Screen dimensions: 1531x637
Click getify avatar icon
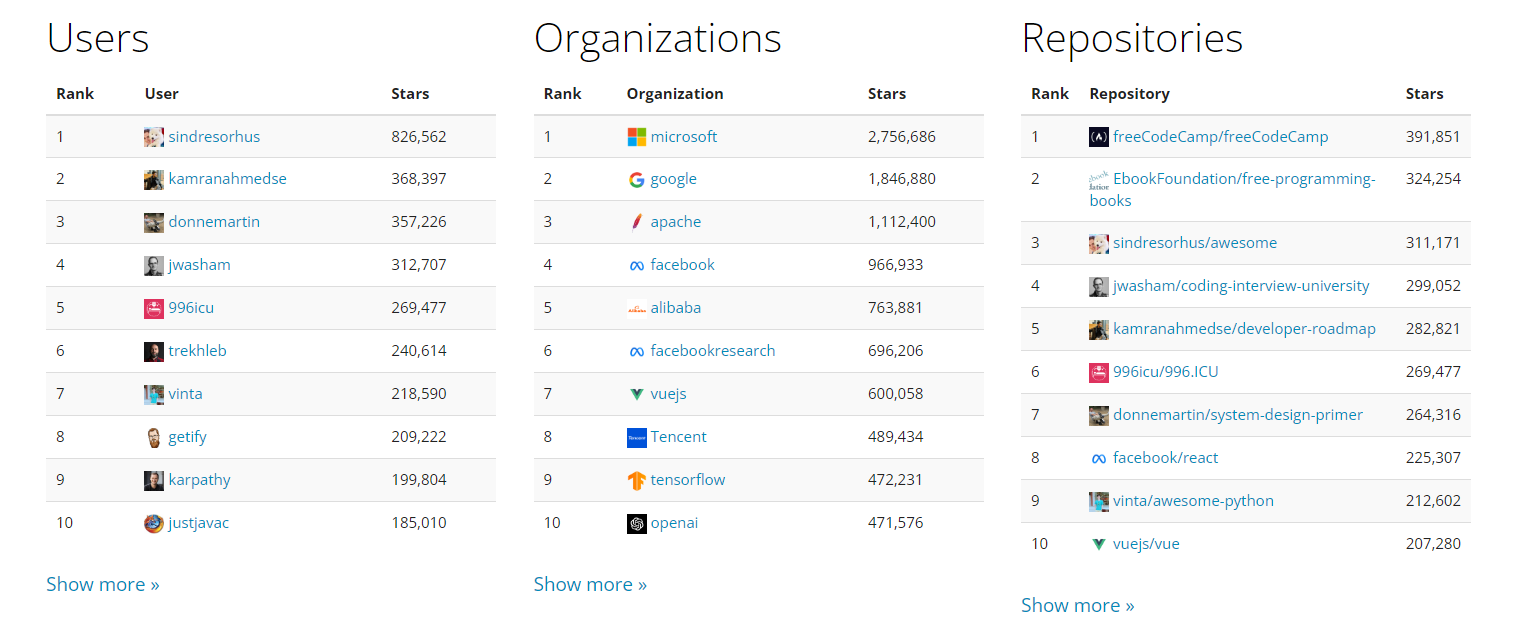(x=154, y=438)
